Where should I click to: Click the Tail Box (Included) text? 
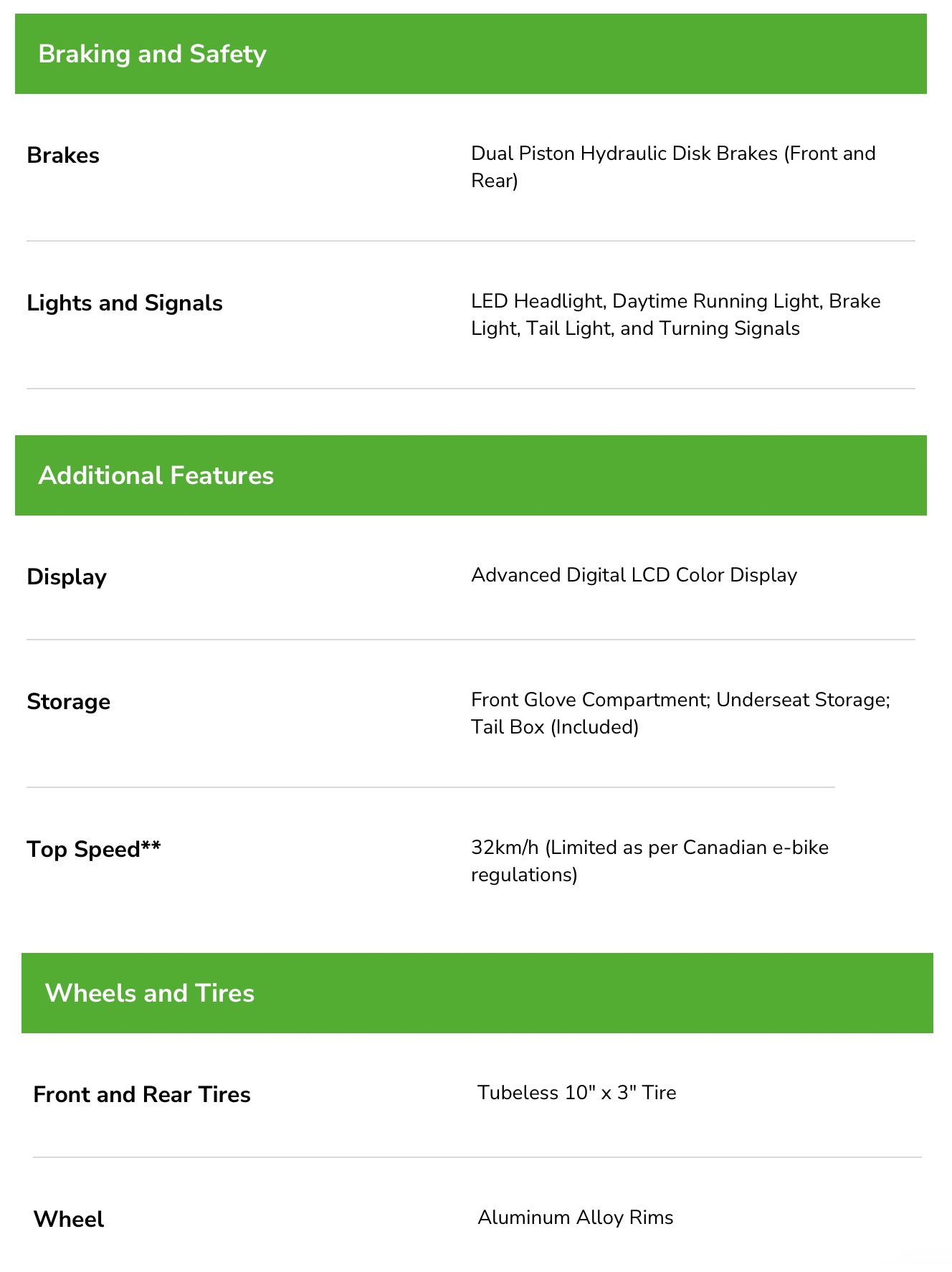554,728
